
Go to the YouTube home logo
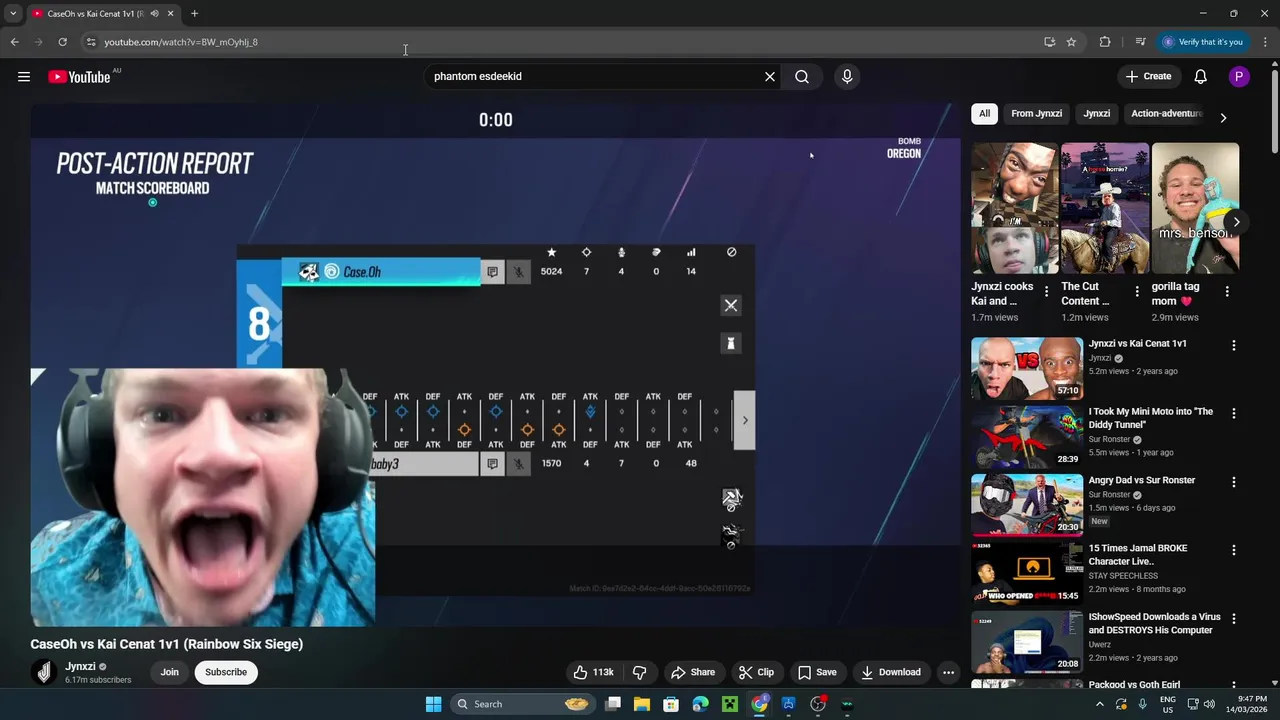point(79,77)
